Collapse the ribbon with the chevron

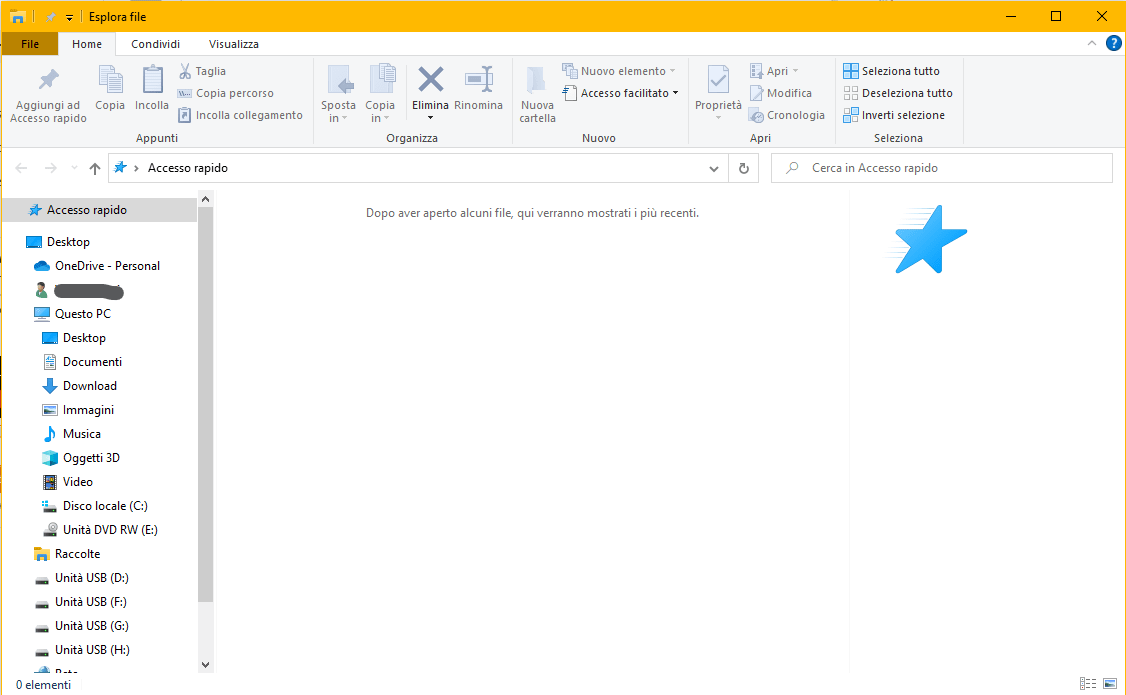click(1092, 43)
